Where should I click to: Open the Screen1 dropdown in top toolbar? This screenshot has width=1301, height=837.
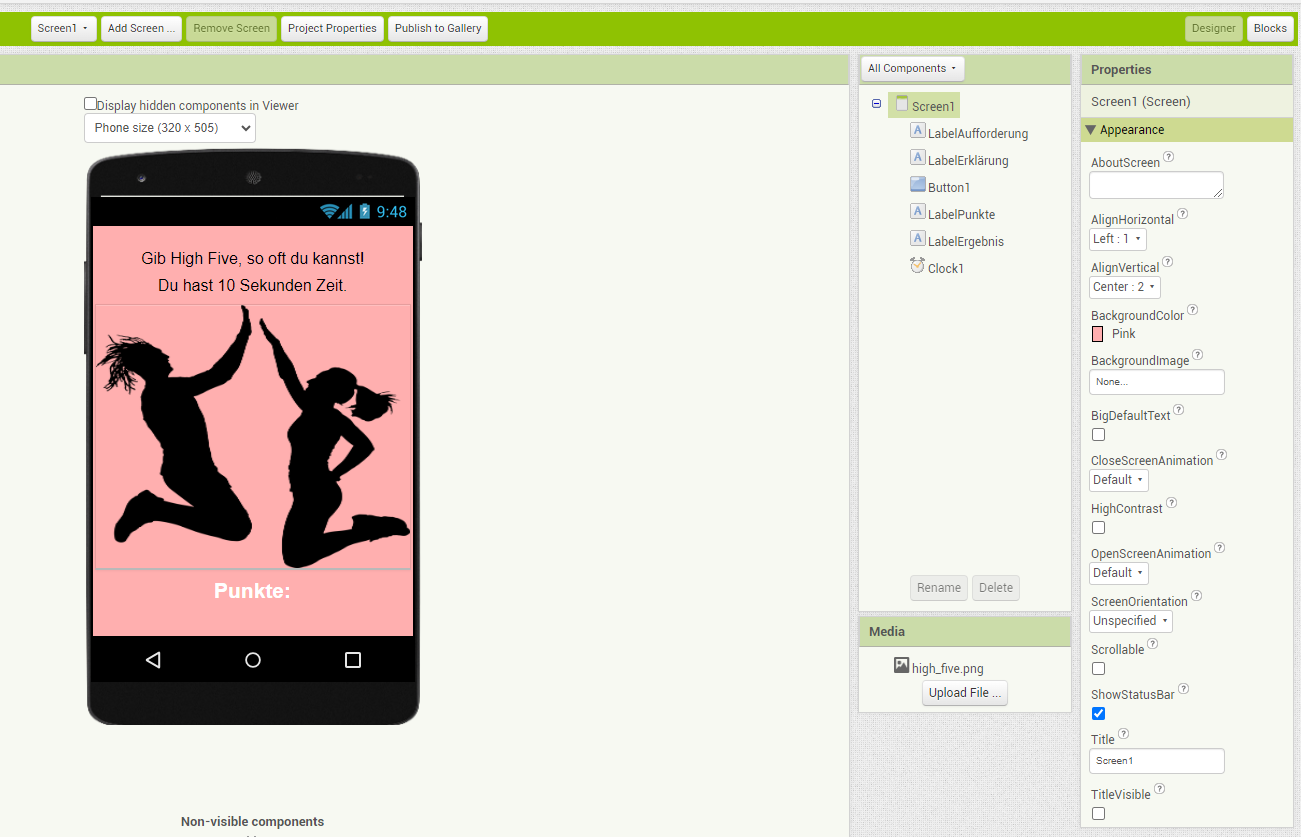coord(64,28)
